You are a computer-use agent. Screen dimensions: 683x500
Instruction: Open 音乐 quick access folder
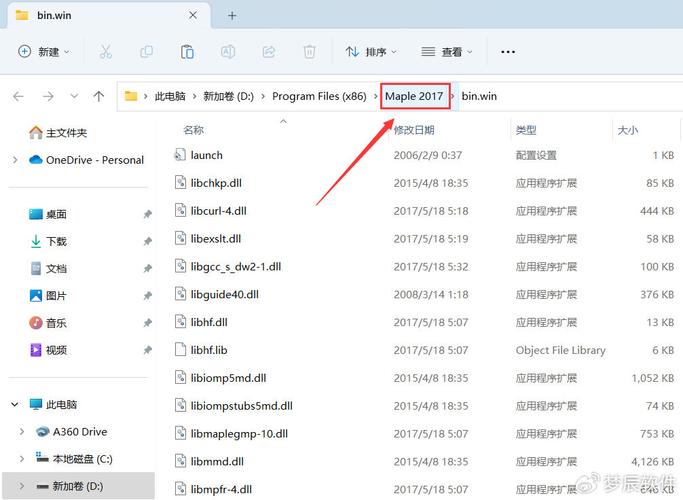pyautogui.click(x=48, y=323)
